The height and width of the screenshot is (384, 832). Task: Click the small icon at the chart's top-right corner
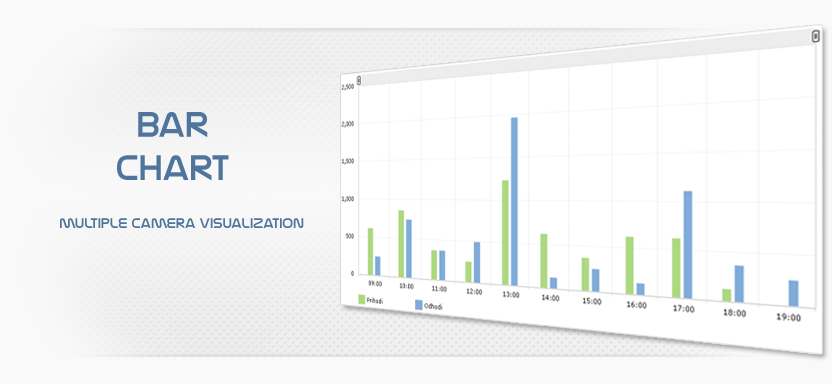(x=816, y=36)
